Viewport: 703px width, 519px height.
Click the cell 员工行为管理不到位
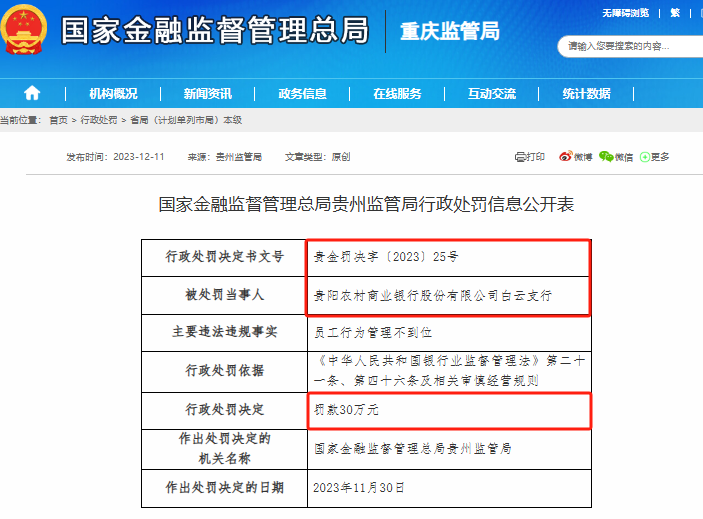[x=449, y=333]
